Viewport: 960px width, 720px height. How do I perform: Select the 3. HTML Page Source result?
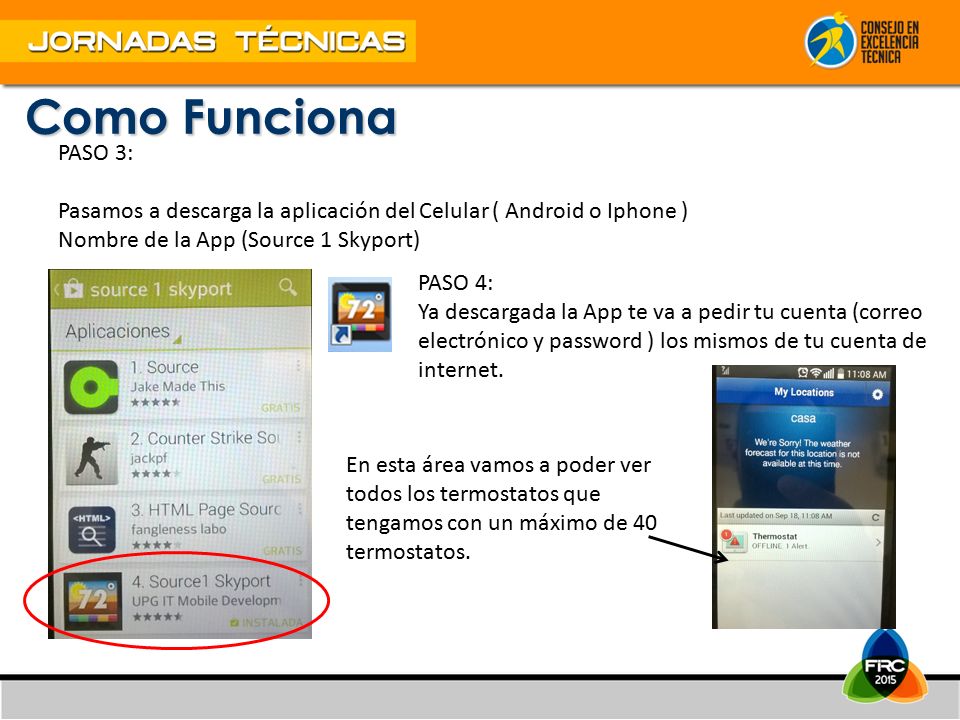pyautogui.click(x=206, y=509)
